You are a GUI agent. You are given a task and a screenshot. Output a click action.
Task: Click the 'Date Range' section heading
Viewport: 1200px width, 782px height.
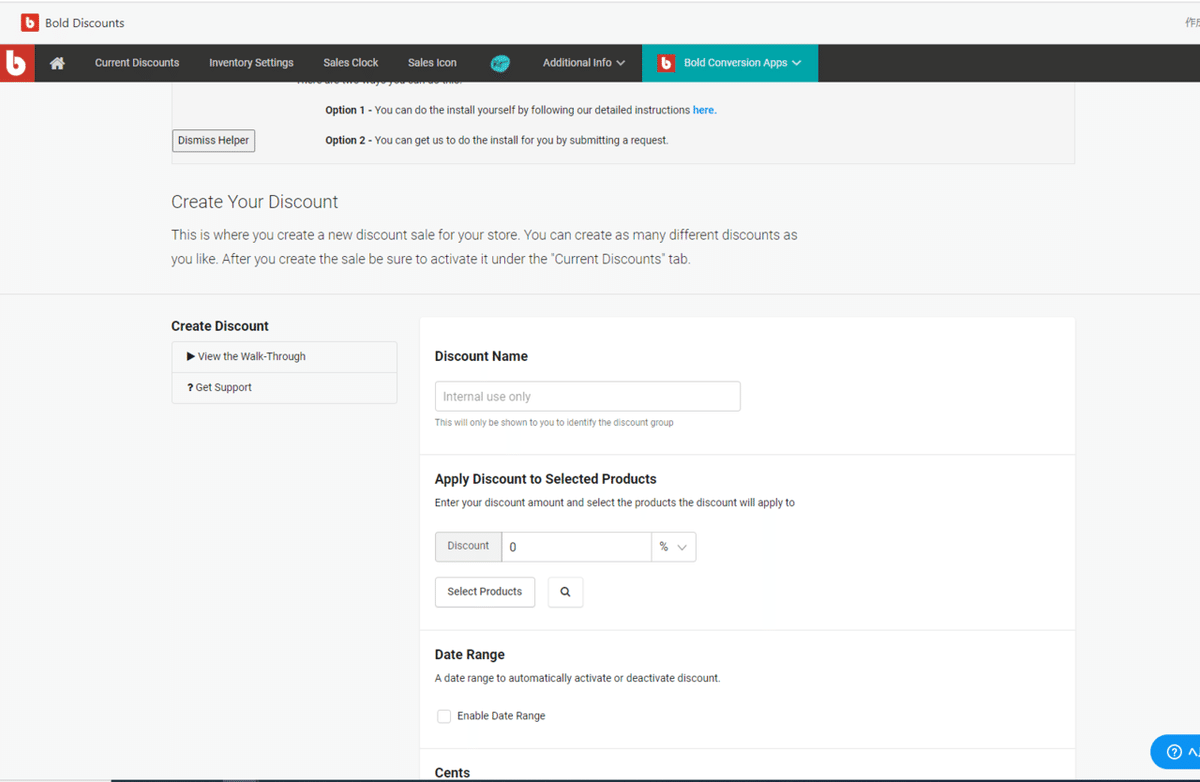[x=470, y=655]
